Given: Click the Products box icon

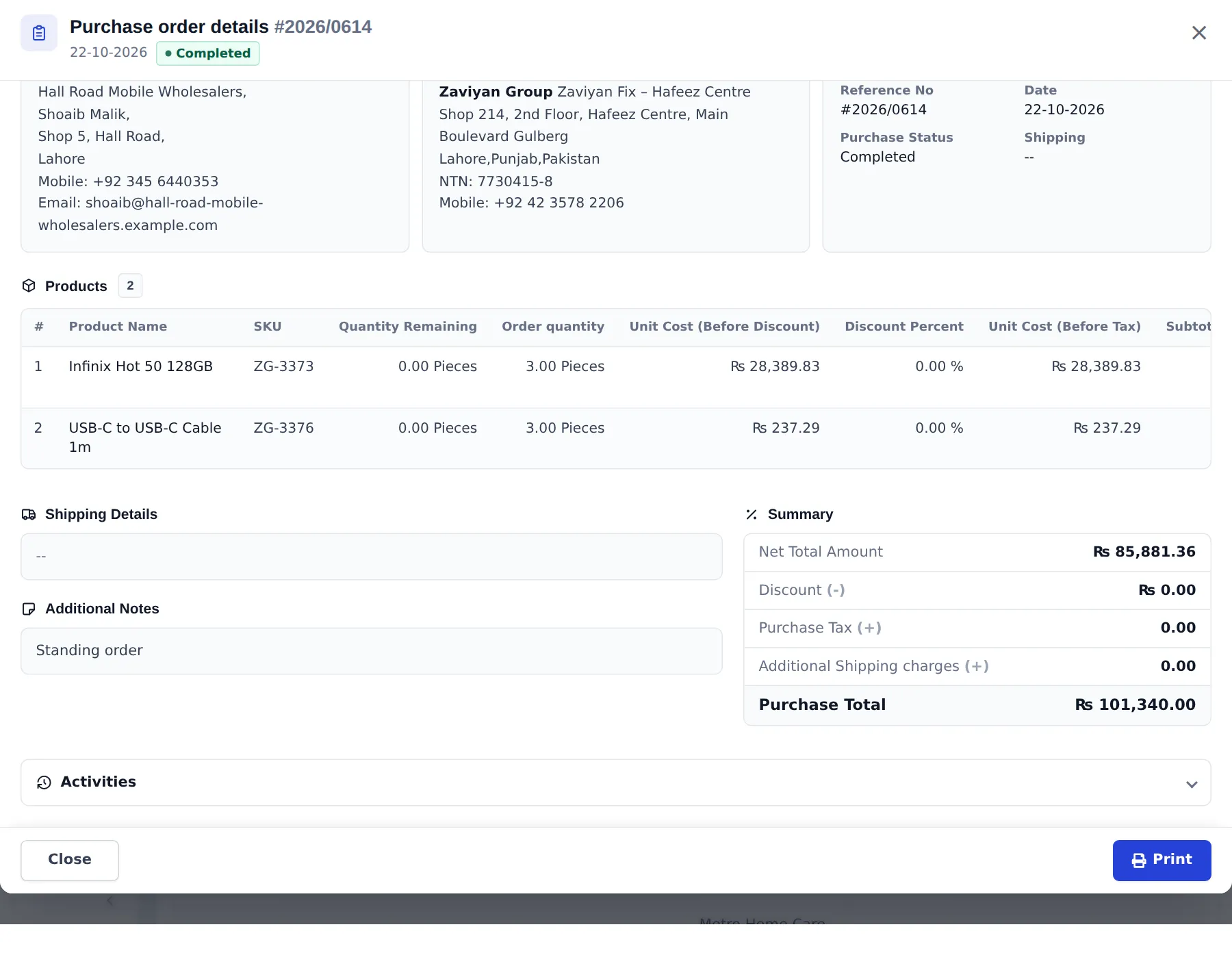Looking at the screenshot, I should [x=29, y=285].
